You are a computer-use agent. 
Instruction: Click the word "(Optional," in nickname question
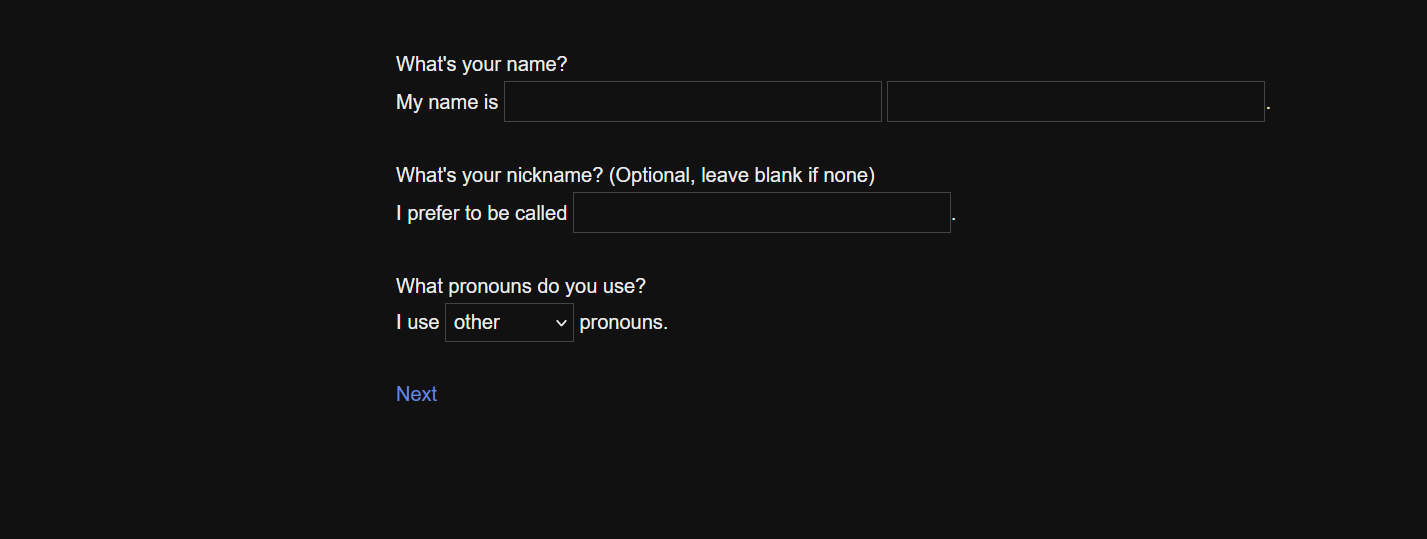point(652,176)
